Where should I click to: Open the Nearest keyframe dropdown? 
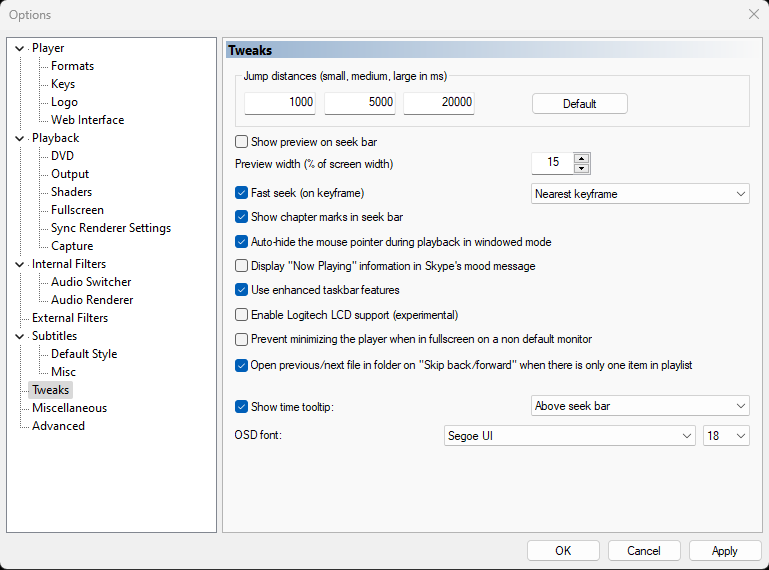pos(640,194)
